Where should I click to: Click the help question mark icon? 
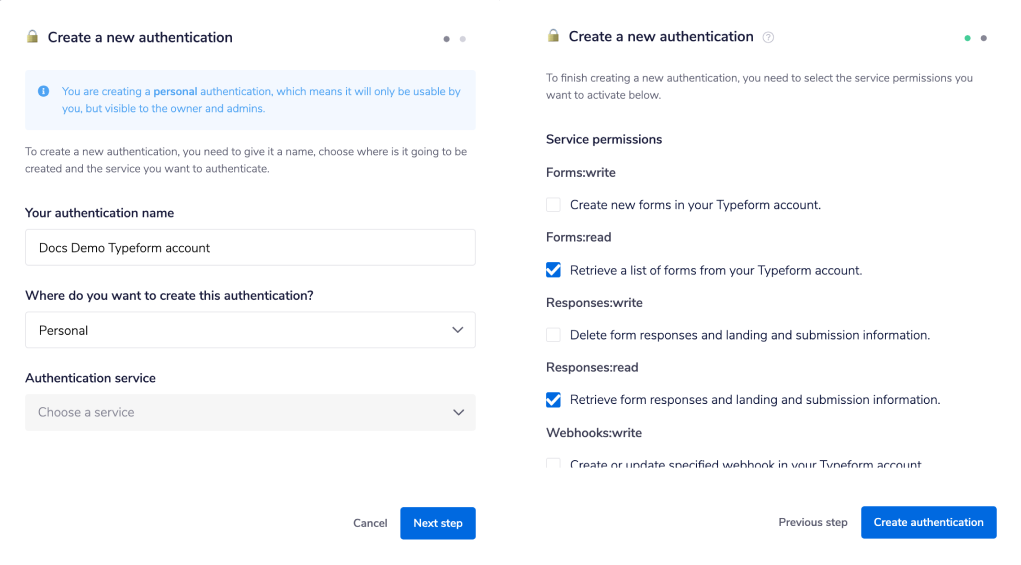(x=768, y=37)
